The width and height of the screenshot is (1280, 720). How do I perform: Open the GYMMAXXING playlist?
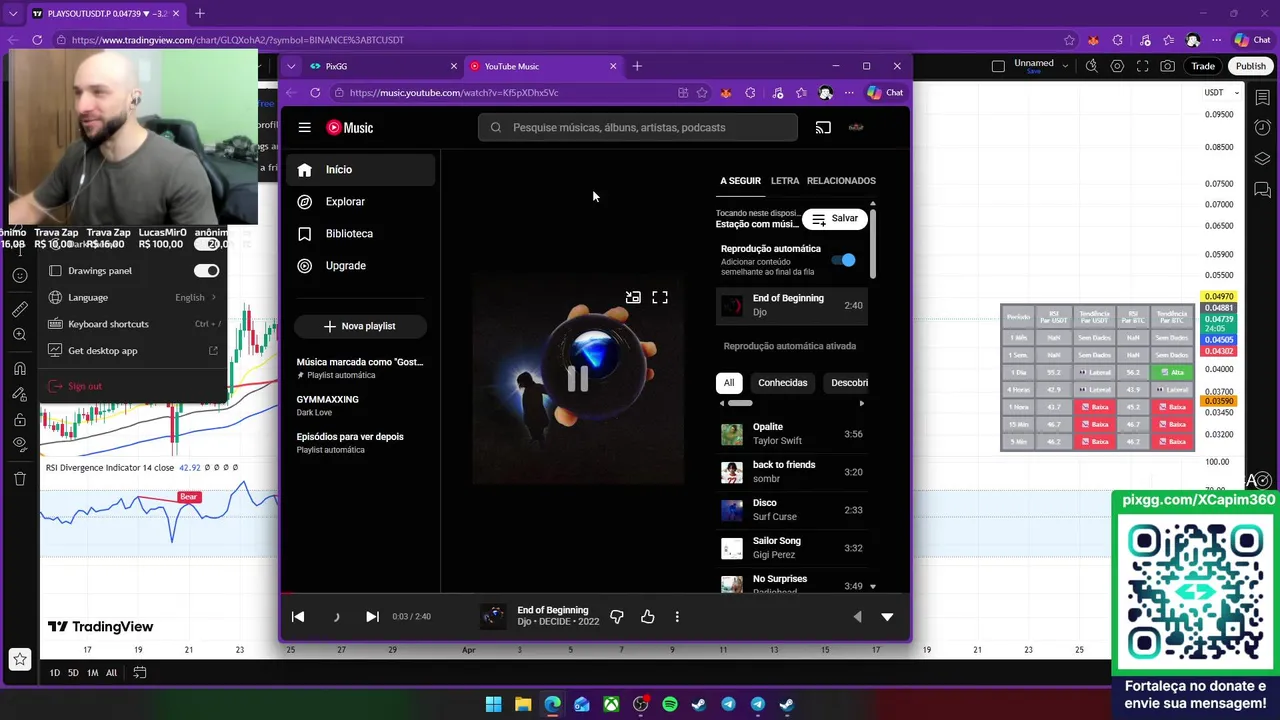pos(361,405)
